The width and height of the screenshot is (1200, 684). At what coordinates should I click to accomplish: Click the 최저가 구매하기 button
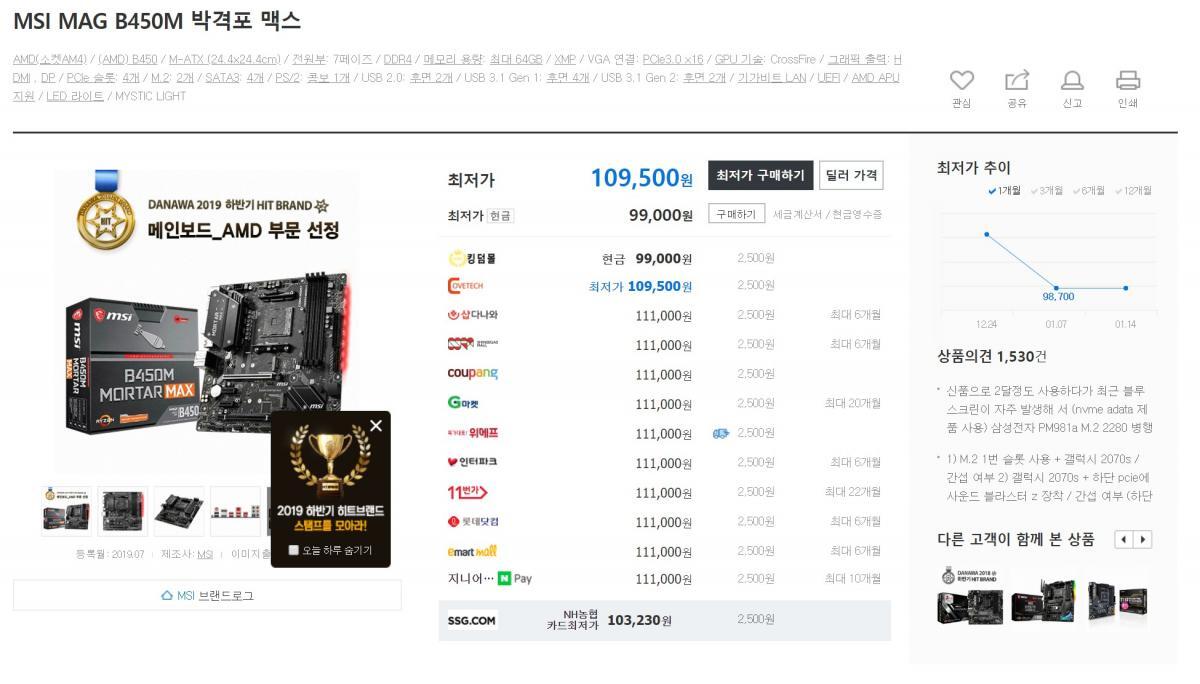760,175
